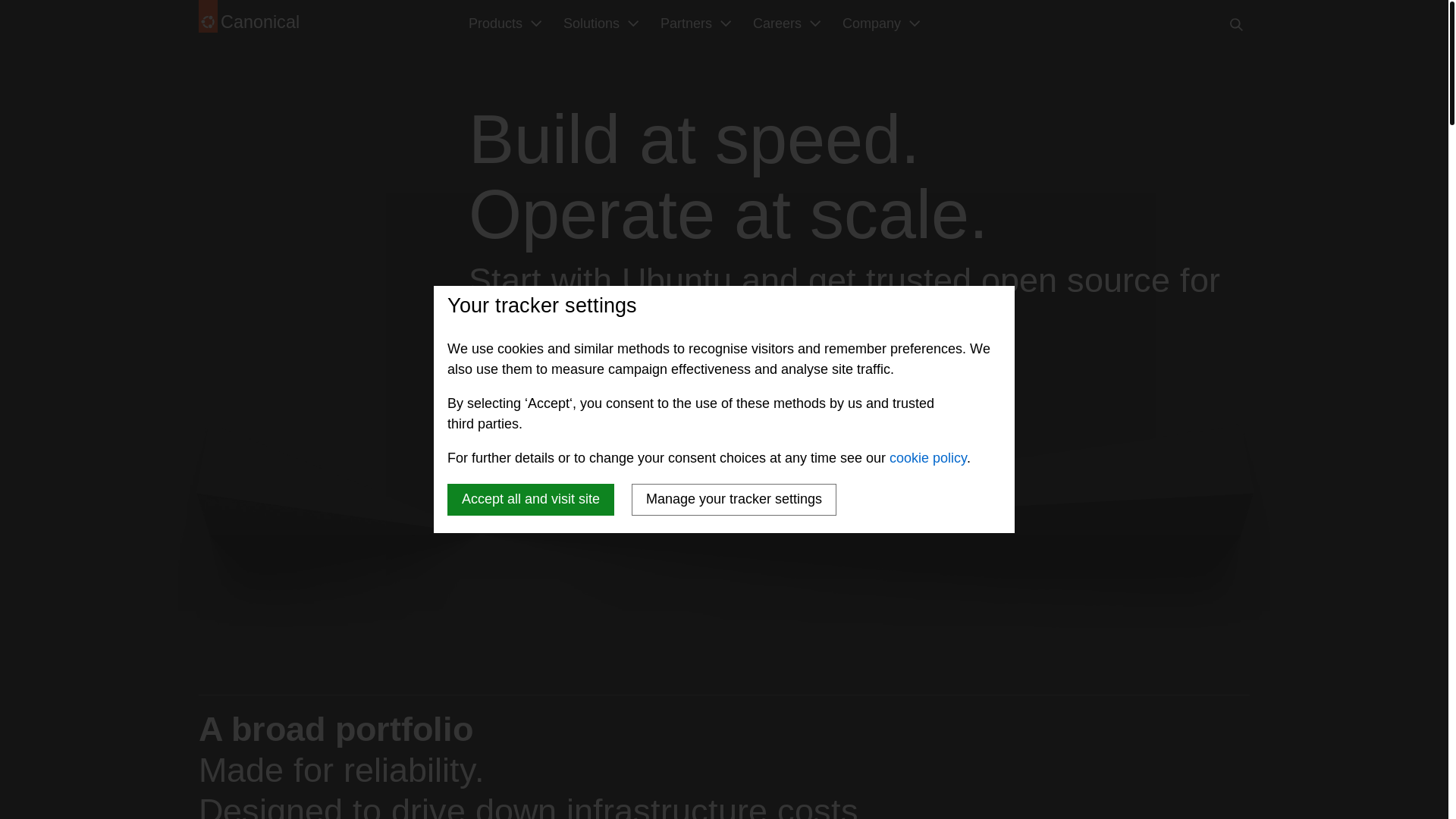Expand the chevron next to Company
1456x819 pixels.
pyautogui.click(x=915, y=24)
